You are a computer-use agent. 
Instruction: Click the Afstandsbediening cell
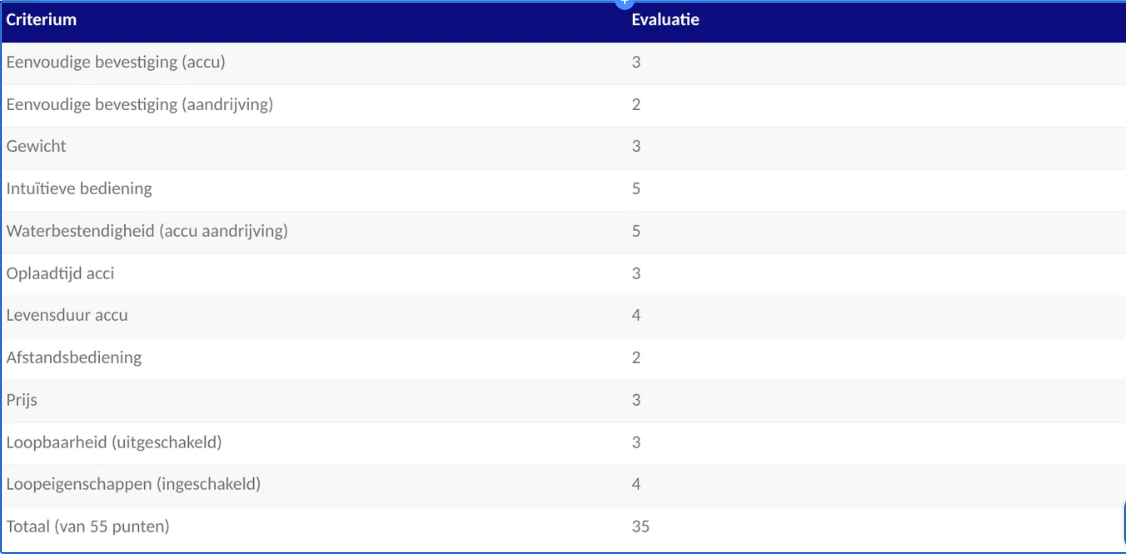(x=74, y=357)
